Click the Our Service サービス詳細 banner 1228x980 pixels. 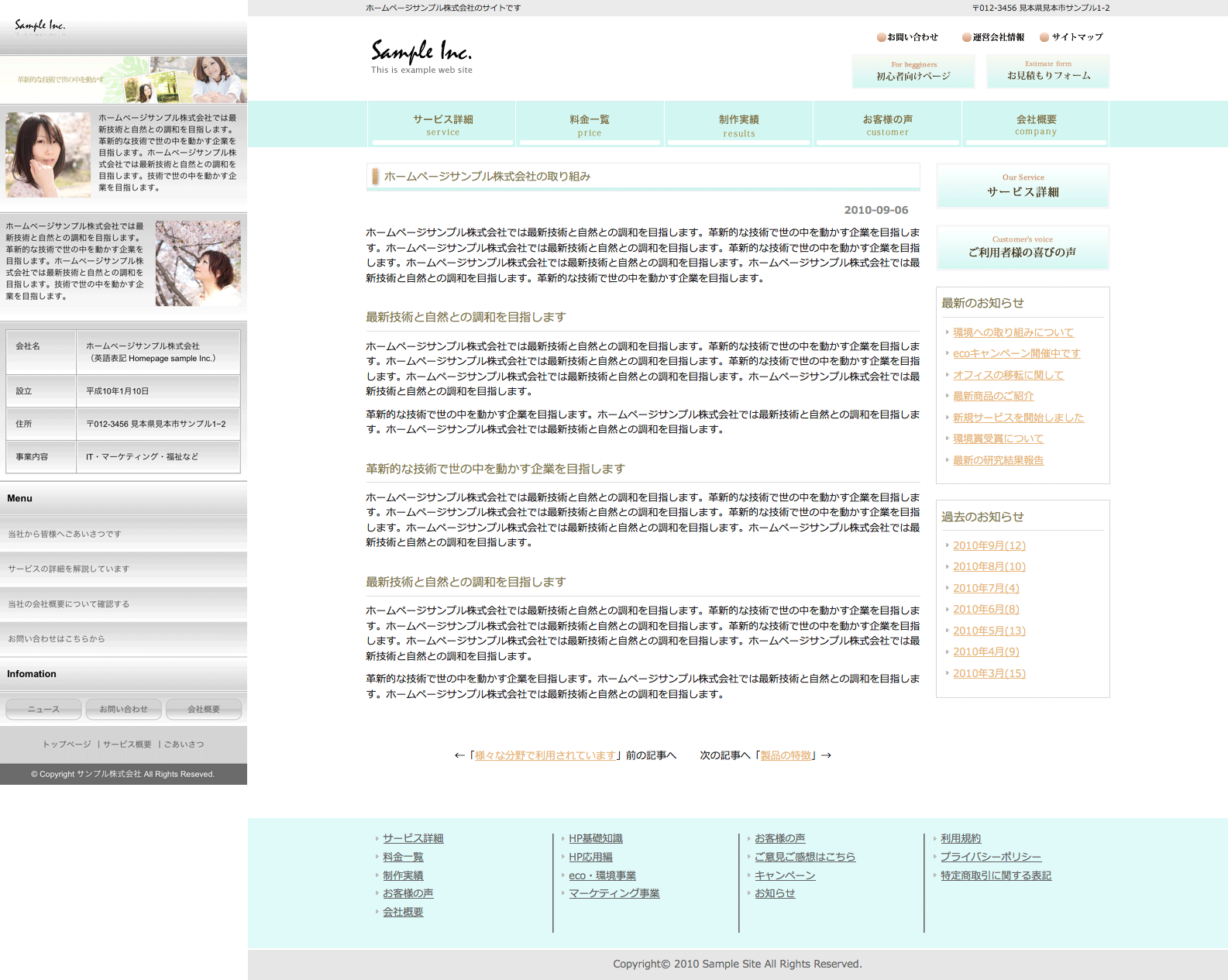click(1023, 186)
